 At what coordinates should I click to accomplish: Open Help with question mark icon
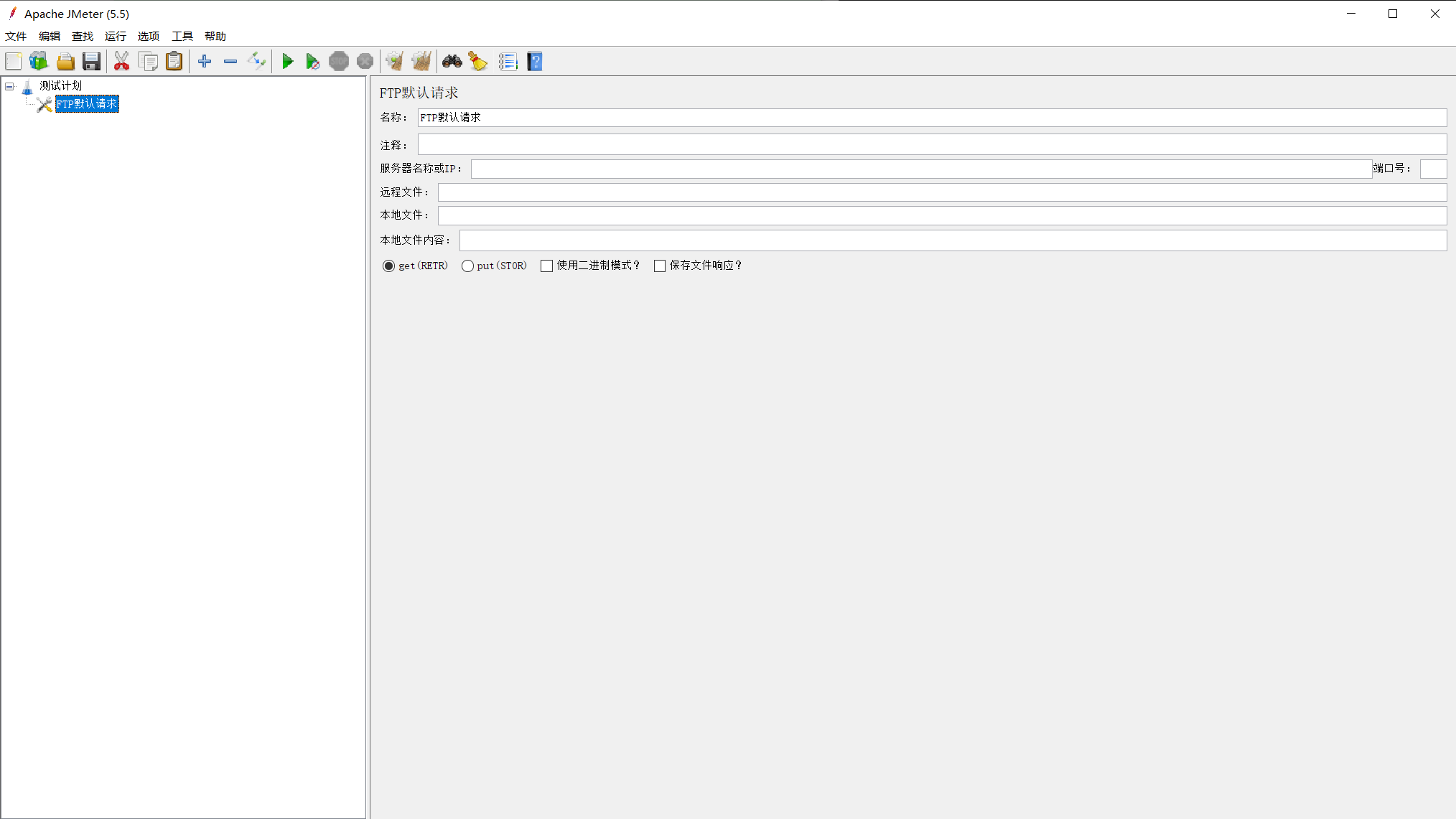pos(535,62)
